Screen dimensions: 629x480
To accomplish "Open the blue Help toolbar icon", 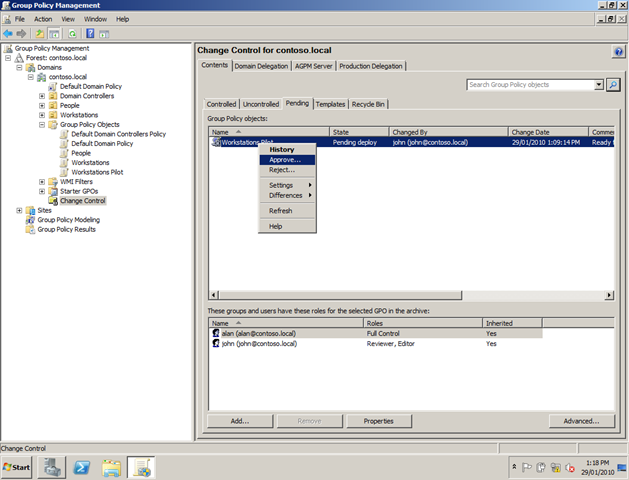I will [x=88, y=33].
